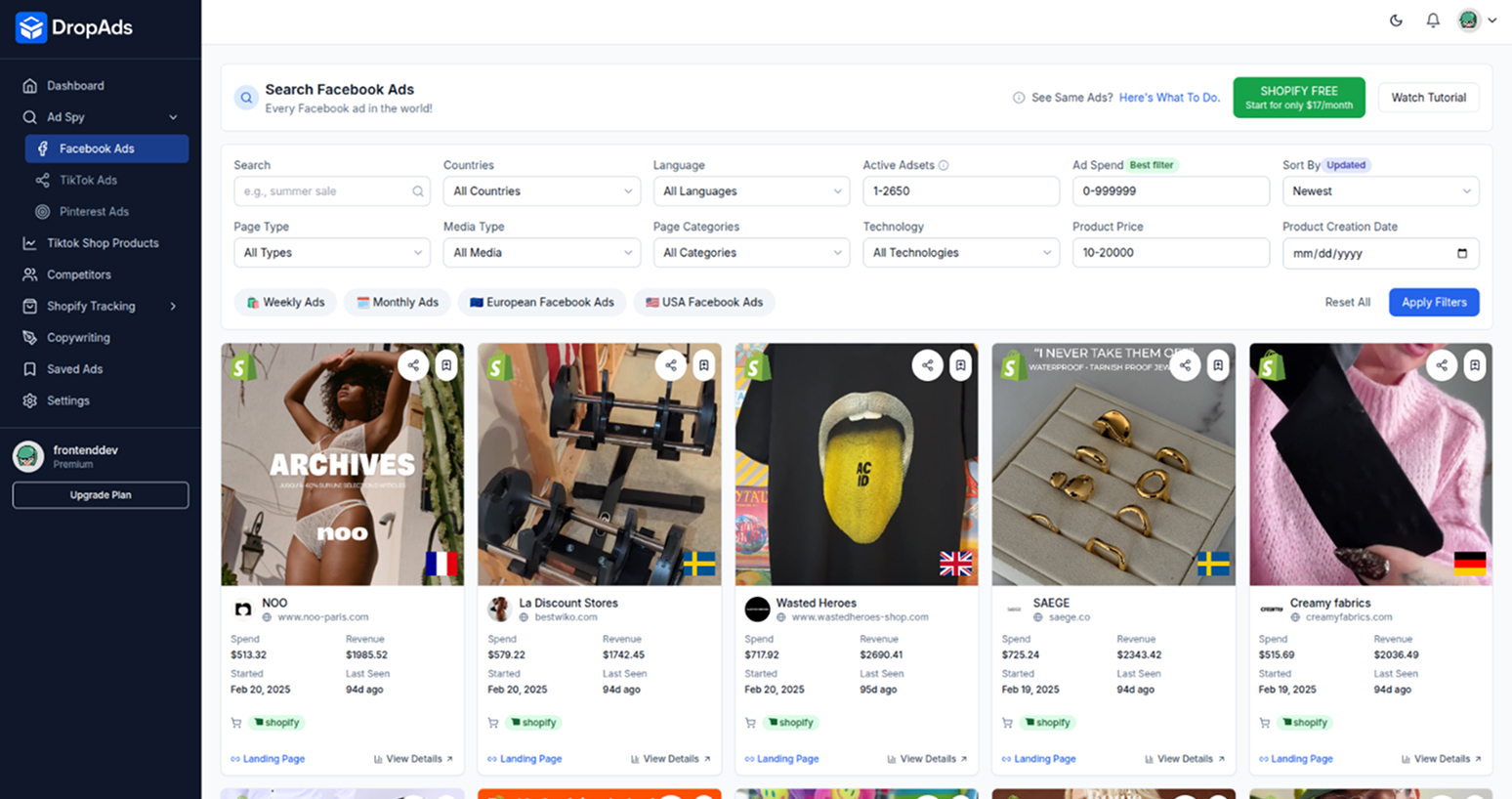Open the Technology dropdown
This screenshot has height=799, width=1512.
(961, 253)
